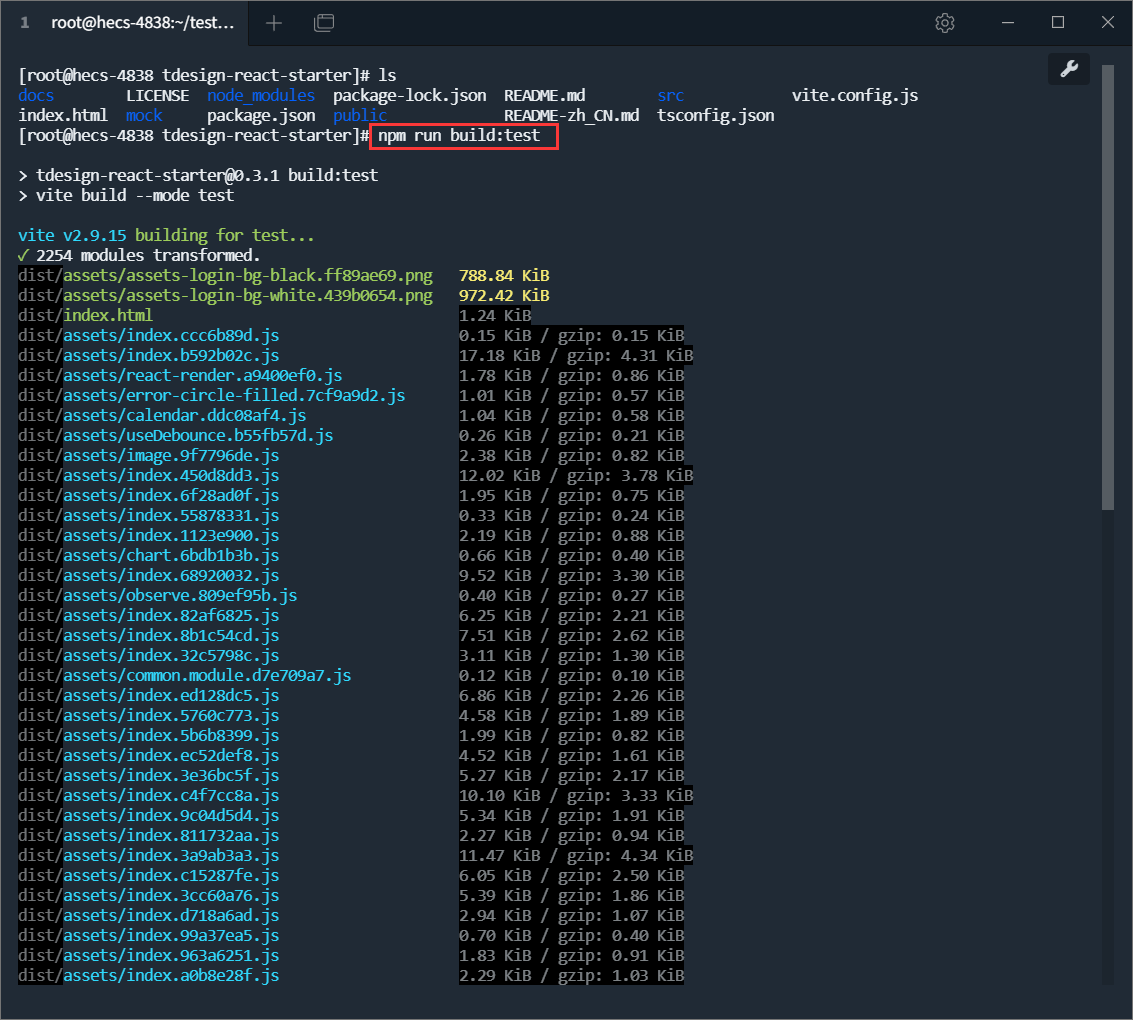Click the '788.84 KiB' size value
The height and width of the screenshot is (1020, 1133).
pos(504,276)
